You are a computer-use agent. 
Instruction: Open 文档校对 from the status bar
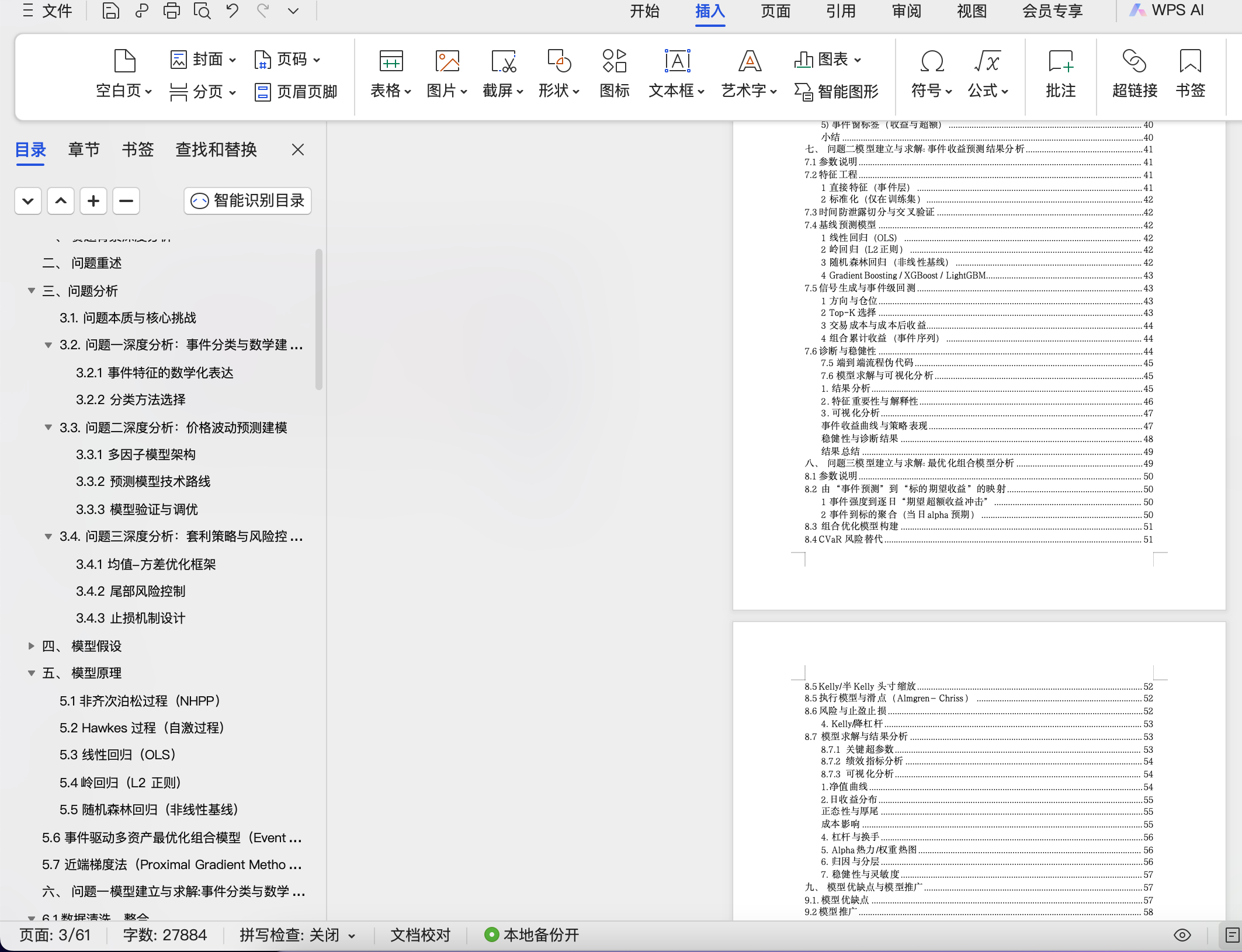tap(419, 935)
